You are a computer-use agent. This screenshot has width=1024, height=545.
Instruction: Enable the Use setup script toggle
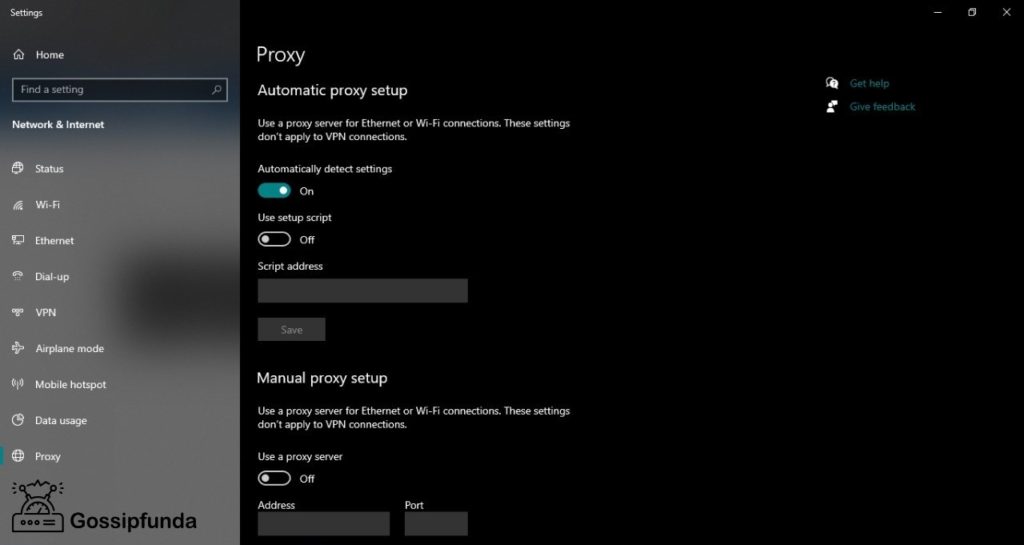(274, 240)
